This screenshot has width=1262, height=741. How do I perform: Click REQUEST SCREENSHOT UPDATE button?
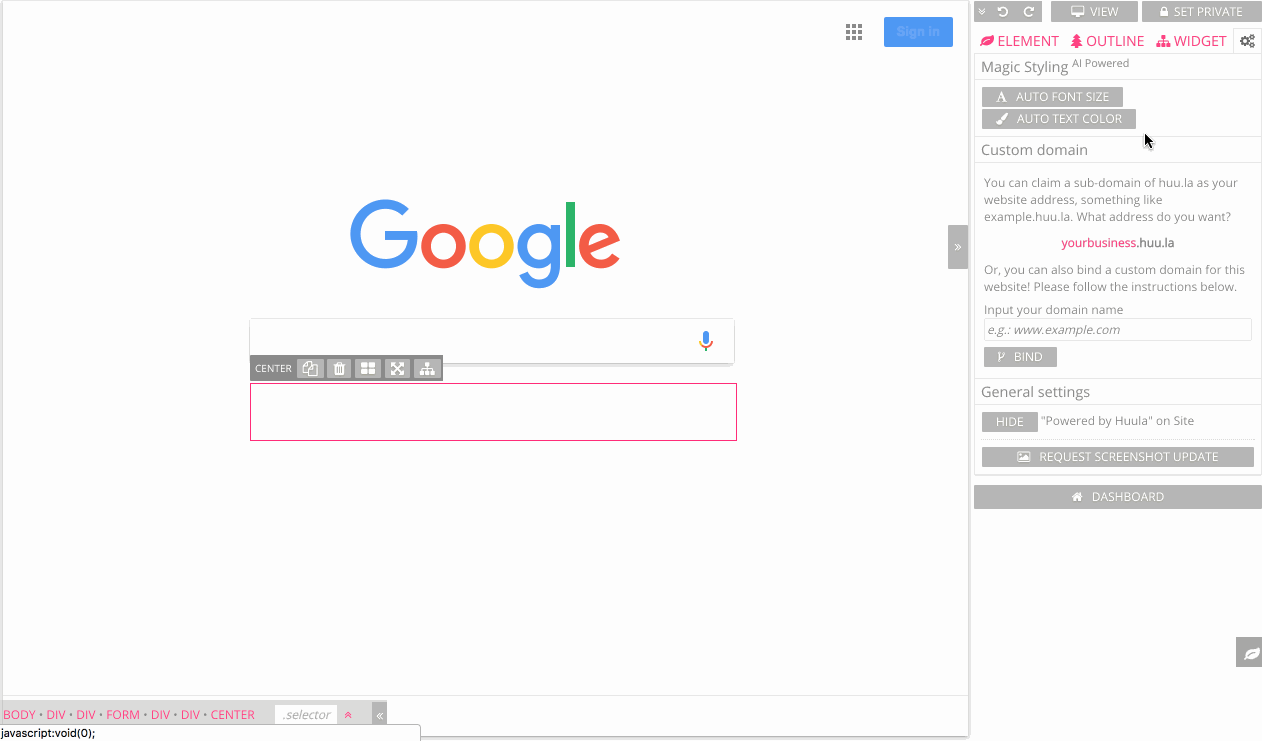pos(1118,457)
